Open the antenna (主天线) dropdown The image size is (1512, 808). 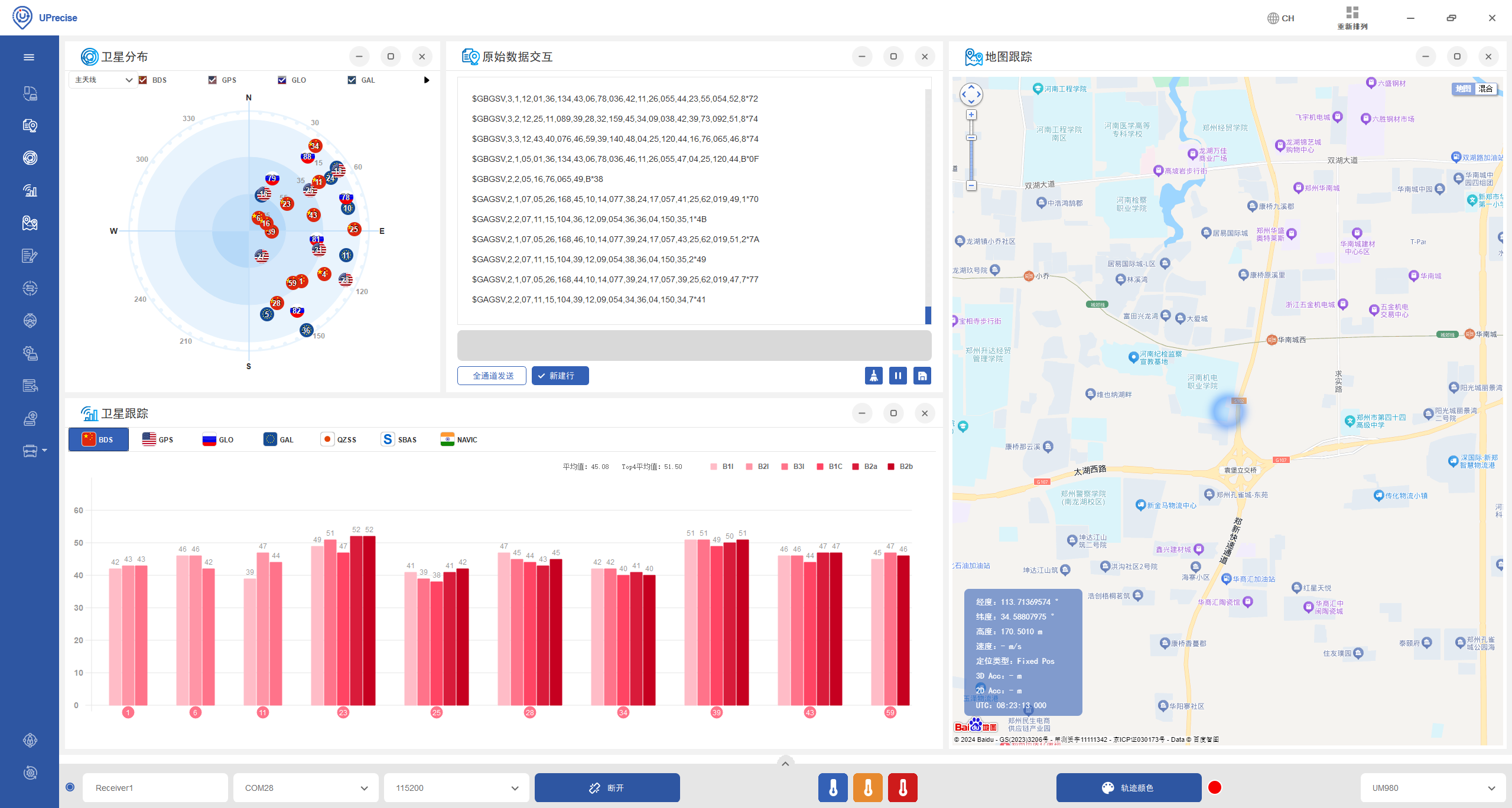[103, 80]
